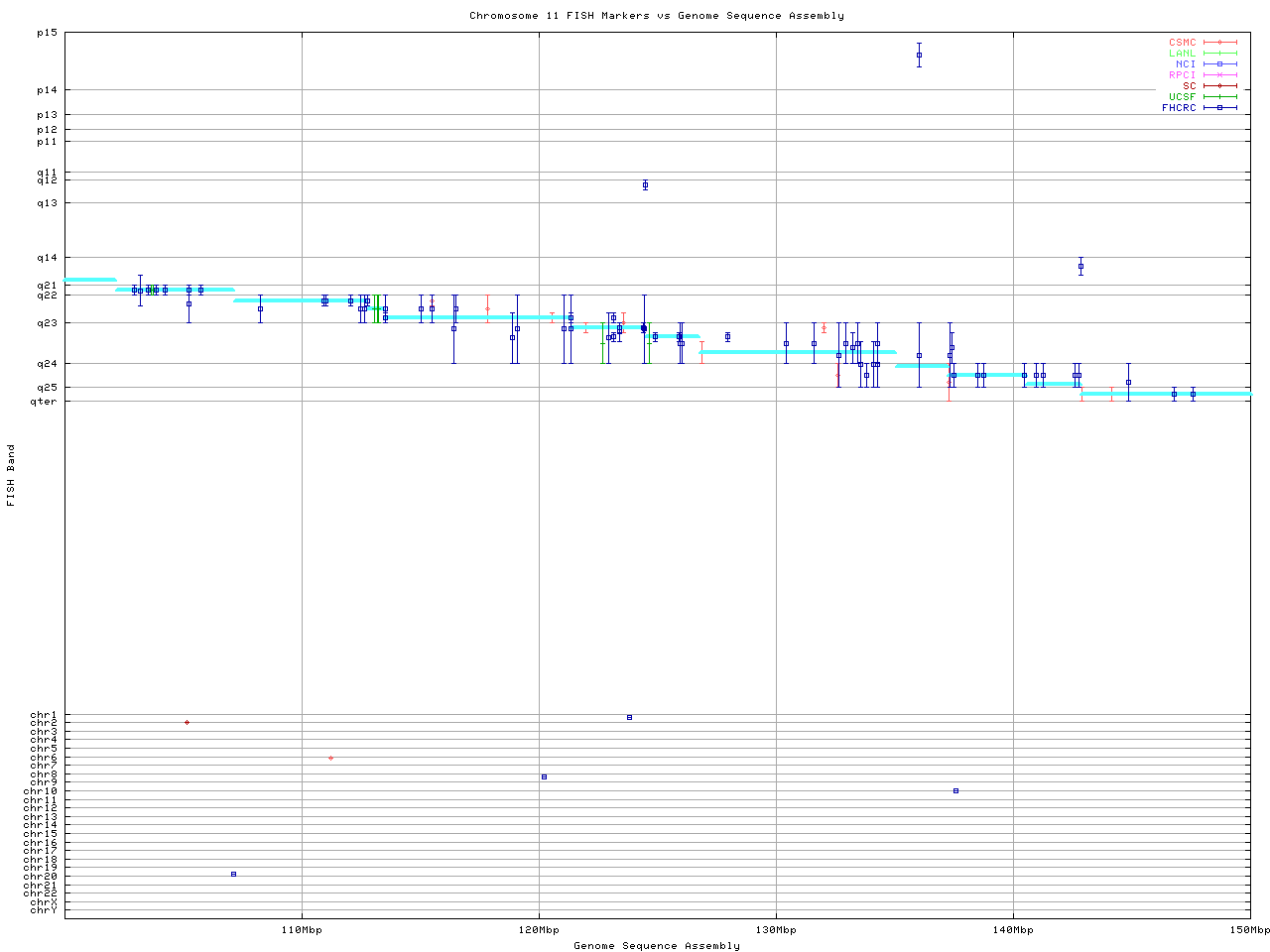This screenshot has height=952, width=1270.
Task: Click the 120Mbp x-axis tick label
Action: (539, 930)
